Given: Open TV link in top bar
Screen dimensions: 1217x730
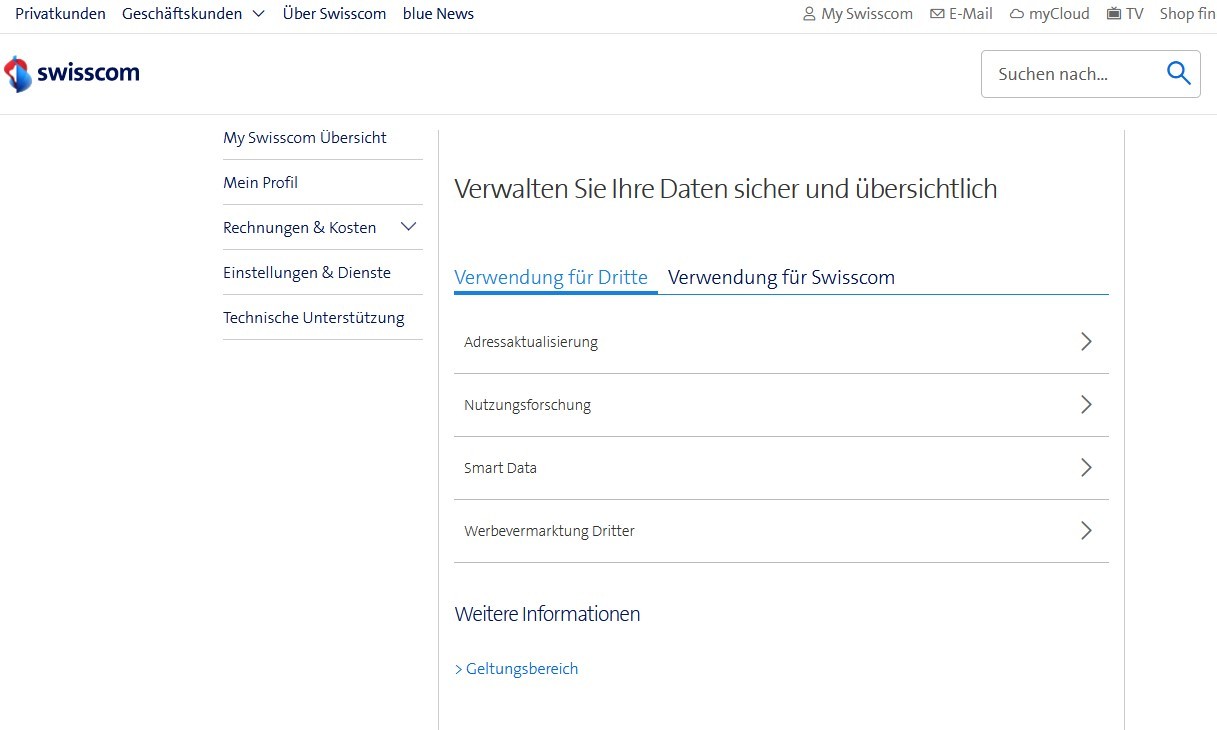Looking at the screenshot, I should click(x=1125, y=14).
